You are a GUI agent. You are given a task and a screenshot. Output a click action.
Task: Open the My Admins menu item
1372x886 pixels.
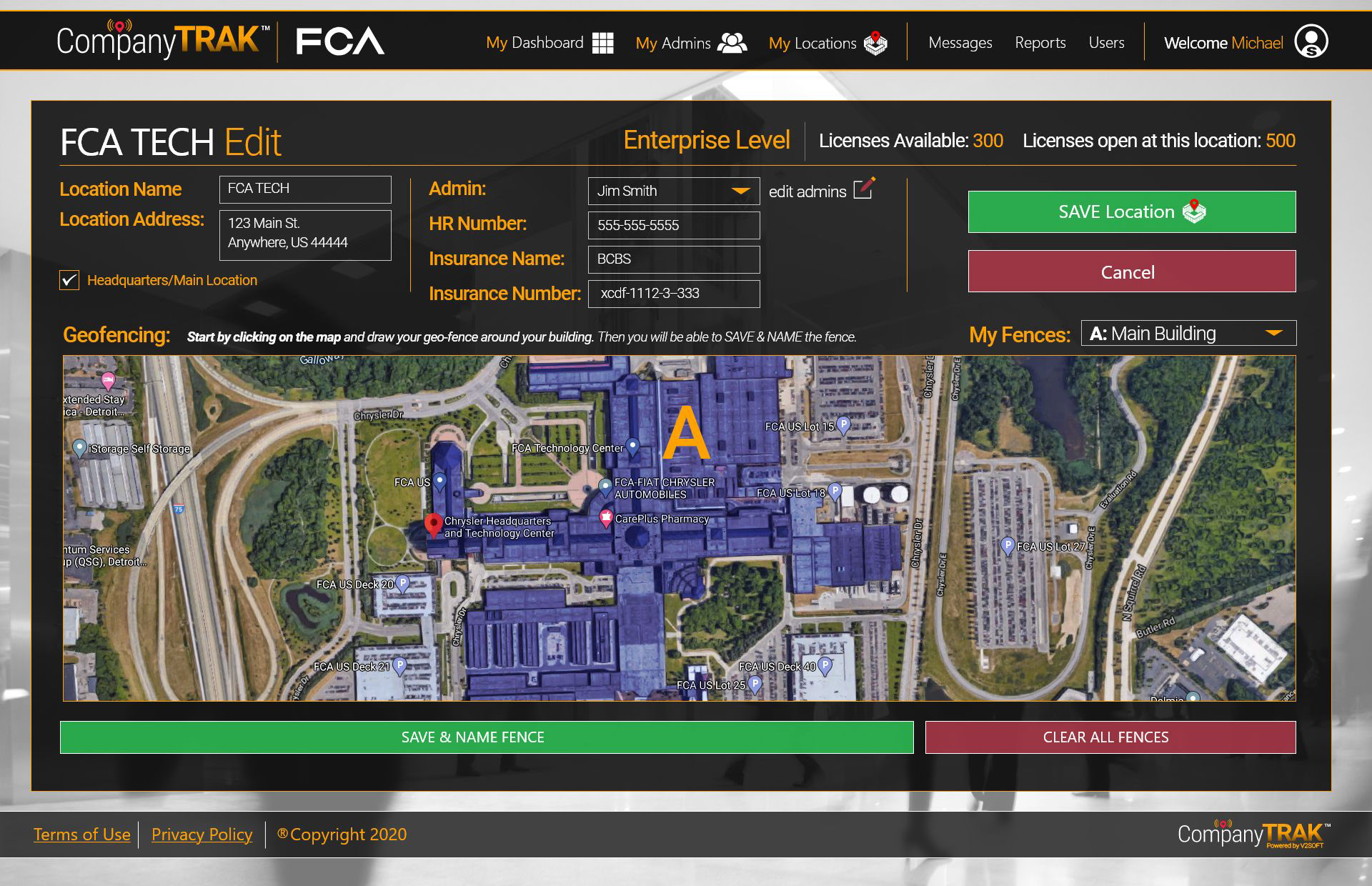pyautogui.click(x=673, y=43)
